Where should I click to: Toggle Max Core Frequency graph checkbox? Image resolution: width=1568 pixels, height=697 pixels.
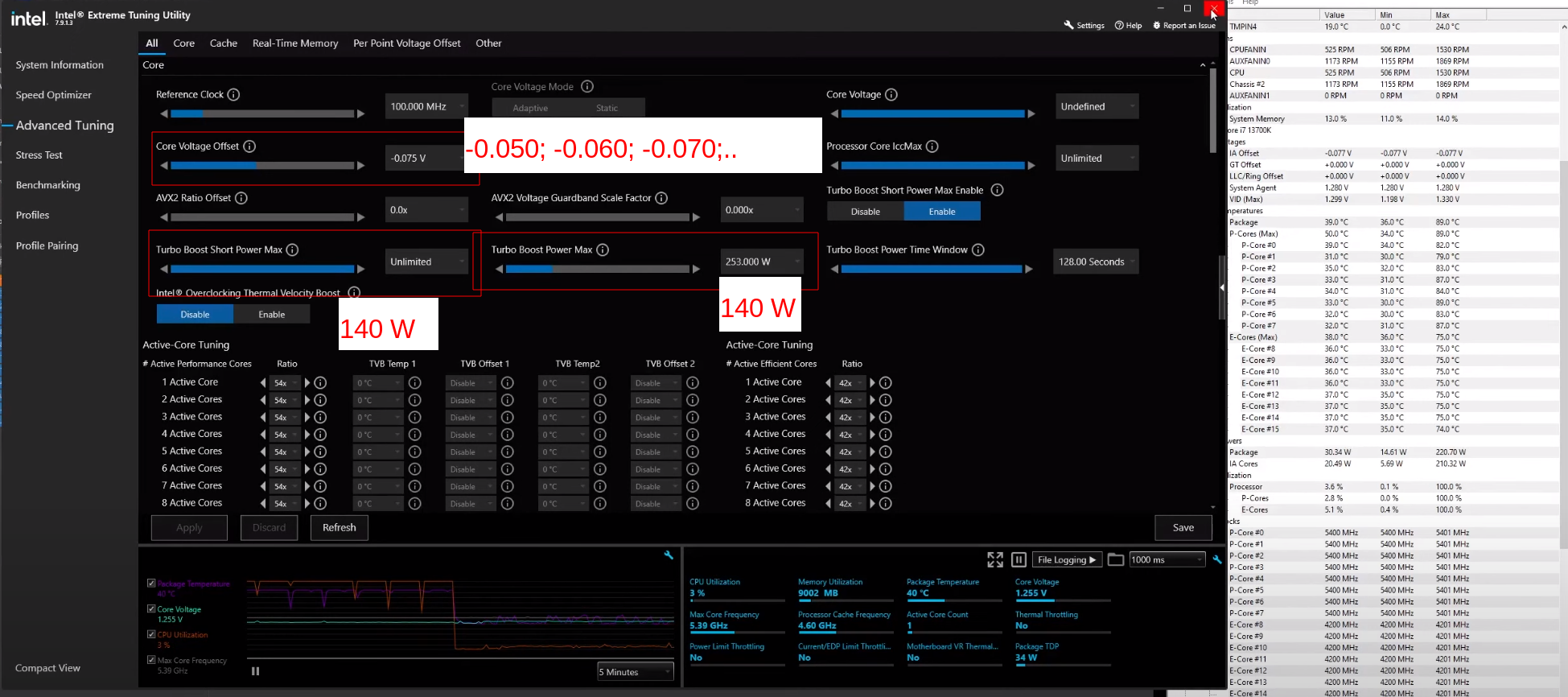(151, 660)
